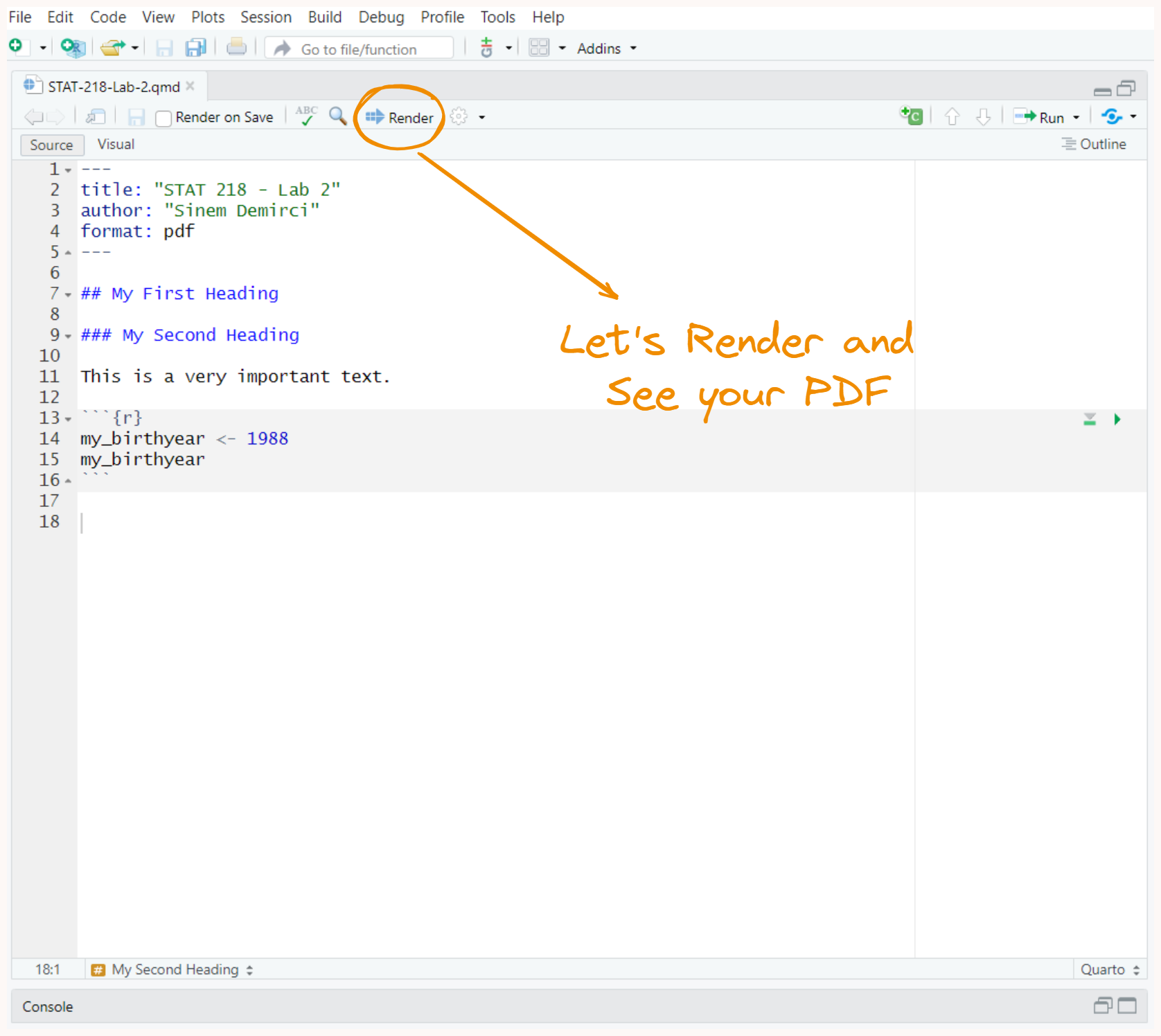1161x1036 pixels.
Task: Open the render settings gear dropdown arrow
Action: point(481,118)
